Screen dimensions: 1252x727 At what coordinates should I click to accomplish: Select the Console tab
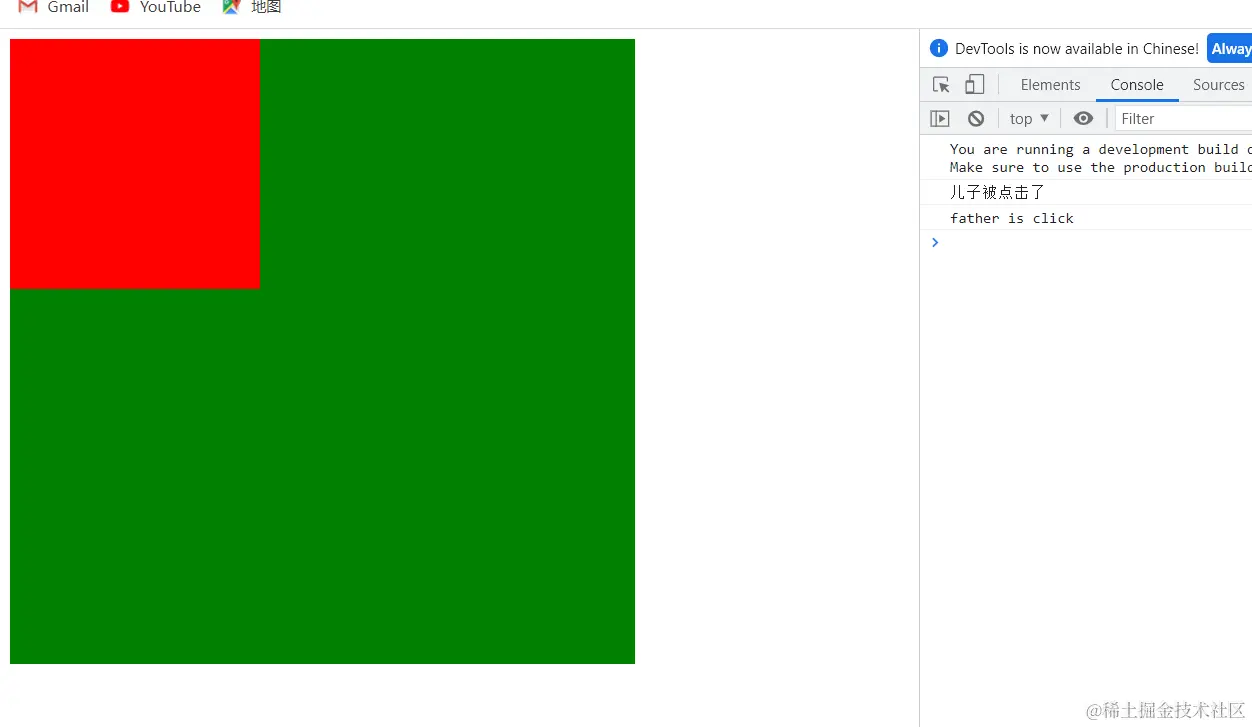pos(1136,85)
